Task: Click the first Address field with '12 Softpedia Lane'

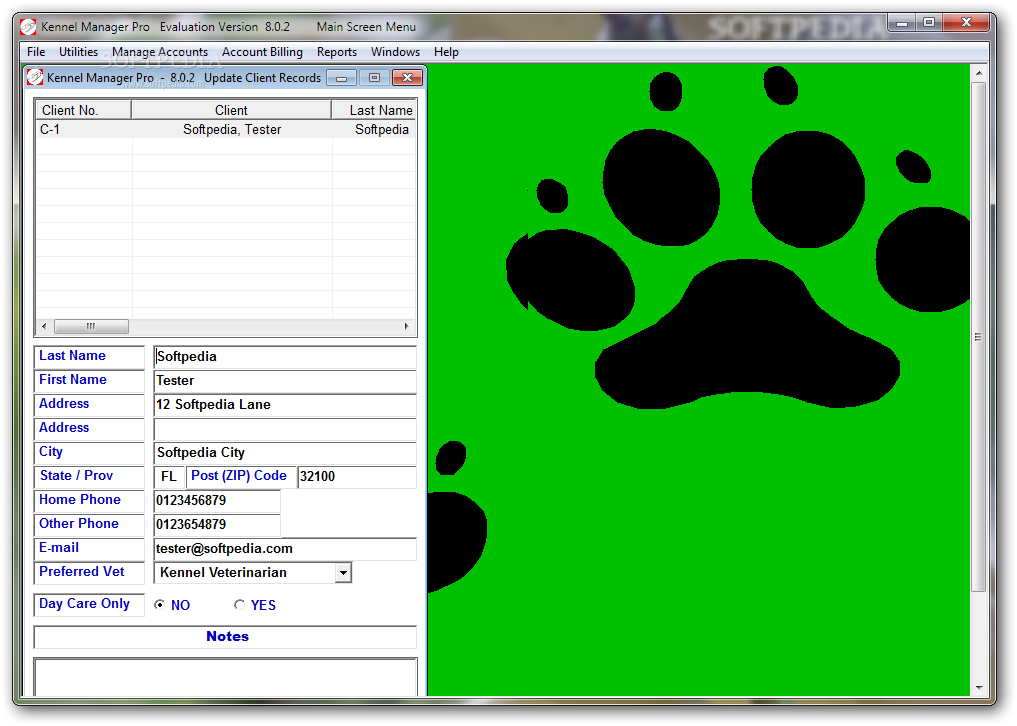Action: (285, 405)
